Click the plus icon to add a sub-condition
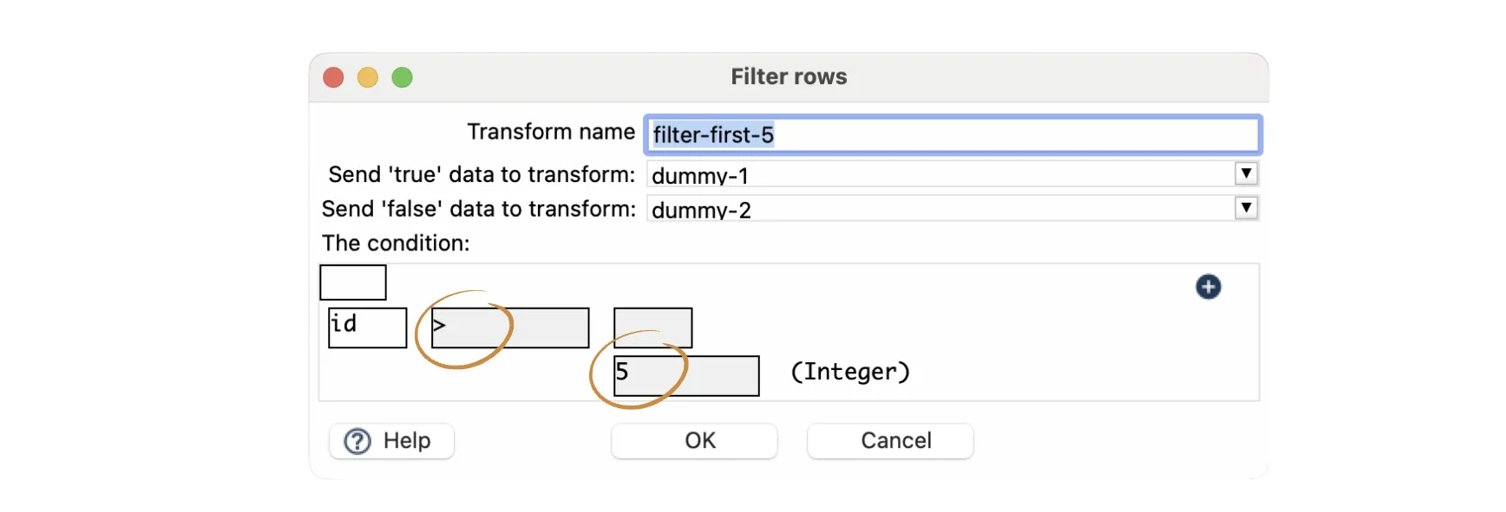1506x512 pixels. coord(1208,288)
